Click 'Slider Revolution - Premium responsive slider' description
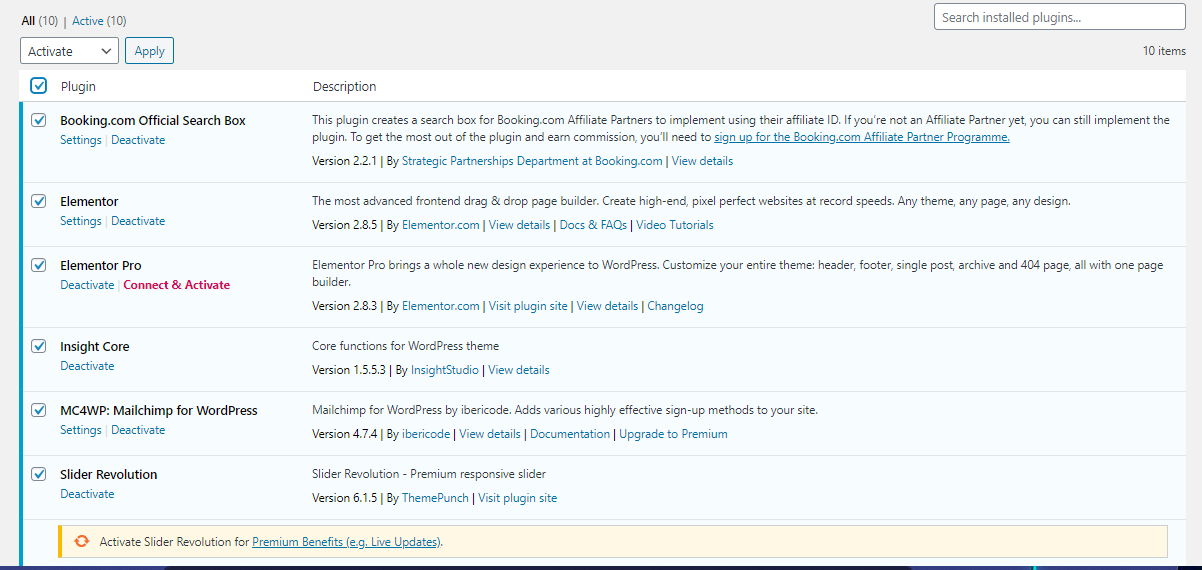This screenshot has height=570, width=1202. coord(429,474)
